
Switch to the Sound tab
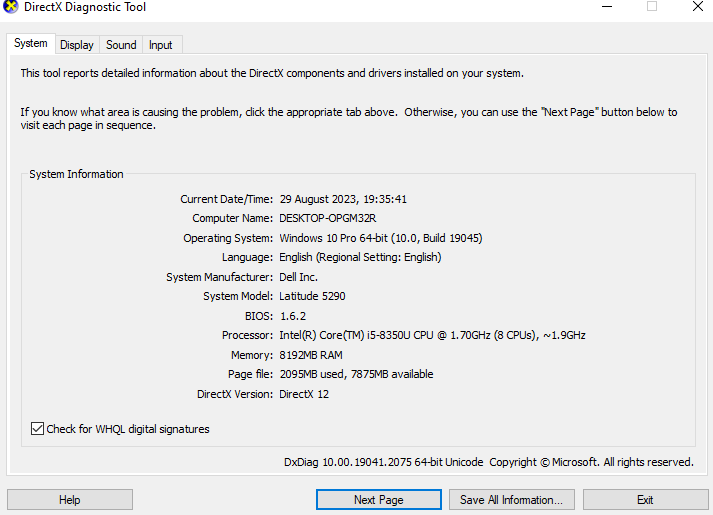(x=121, y=45)
